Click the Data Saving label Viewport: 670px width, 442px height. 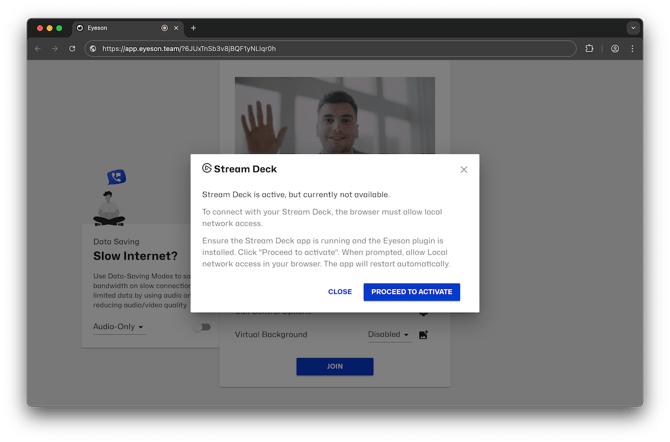coord(116,242)
